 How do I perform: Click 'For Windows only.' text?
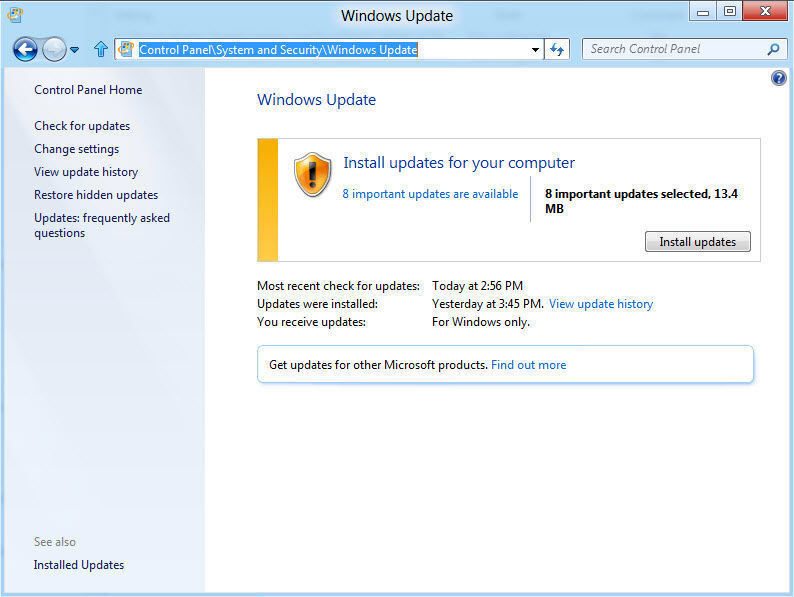point(481,322)
